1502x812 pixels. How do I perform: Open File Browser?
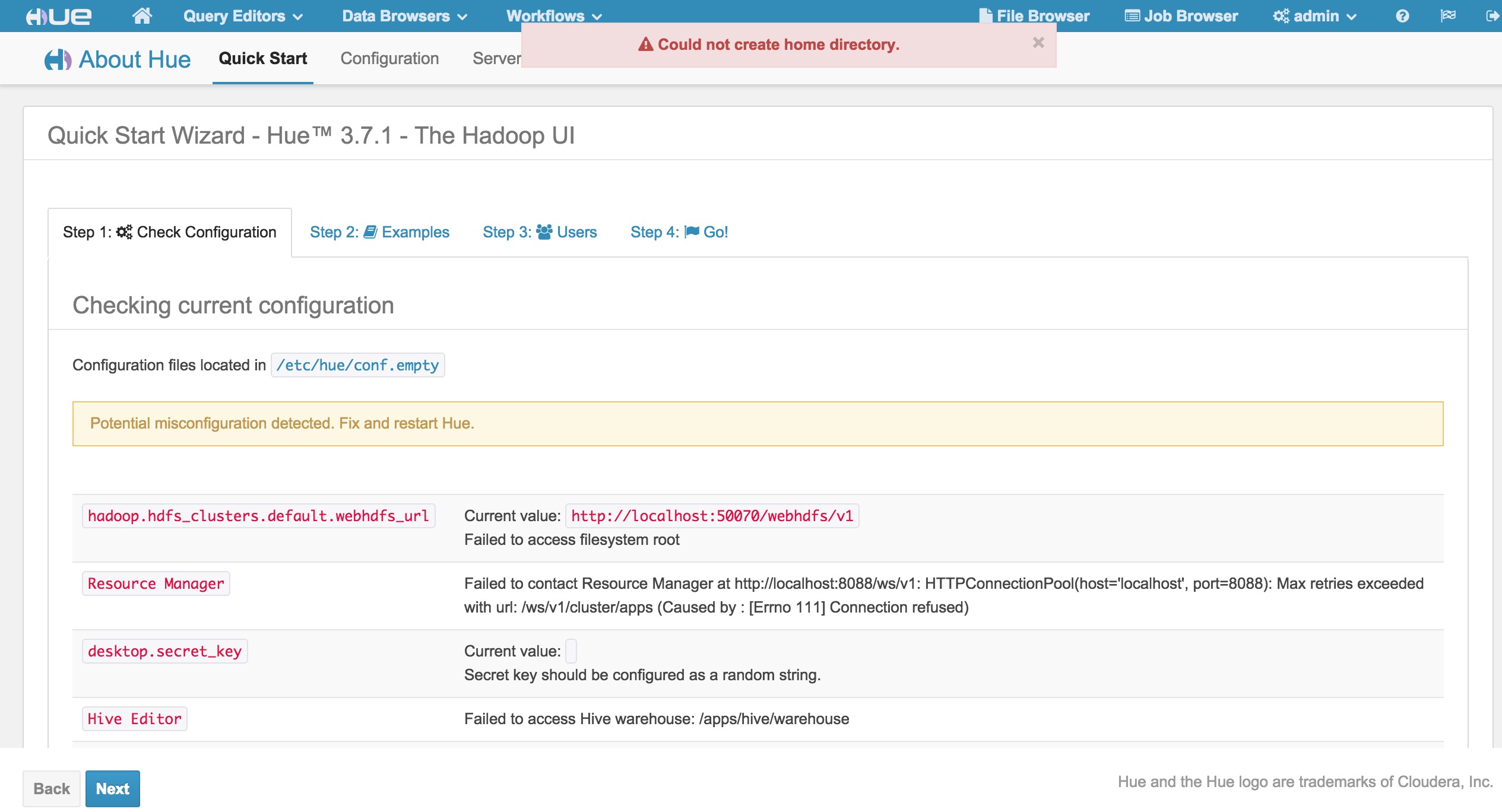(x=1034, y=16)
